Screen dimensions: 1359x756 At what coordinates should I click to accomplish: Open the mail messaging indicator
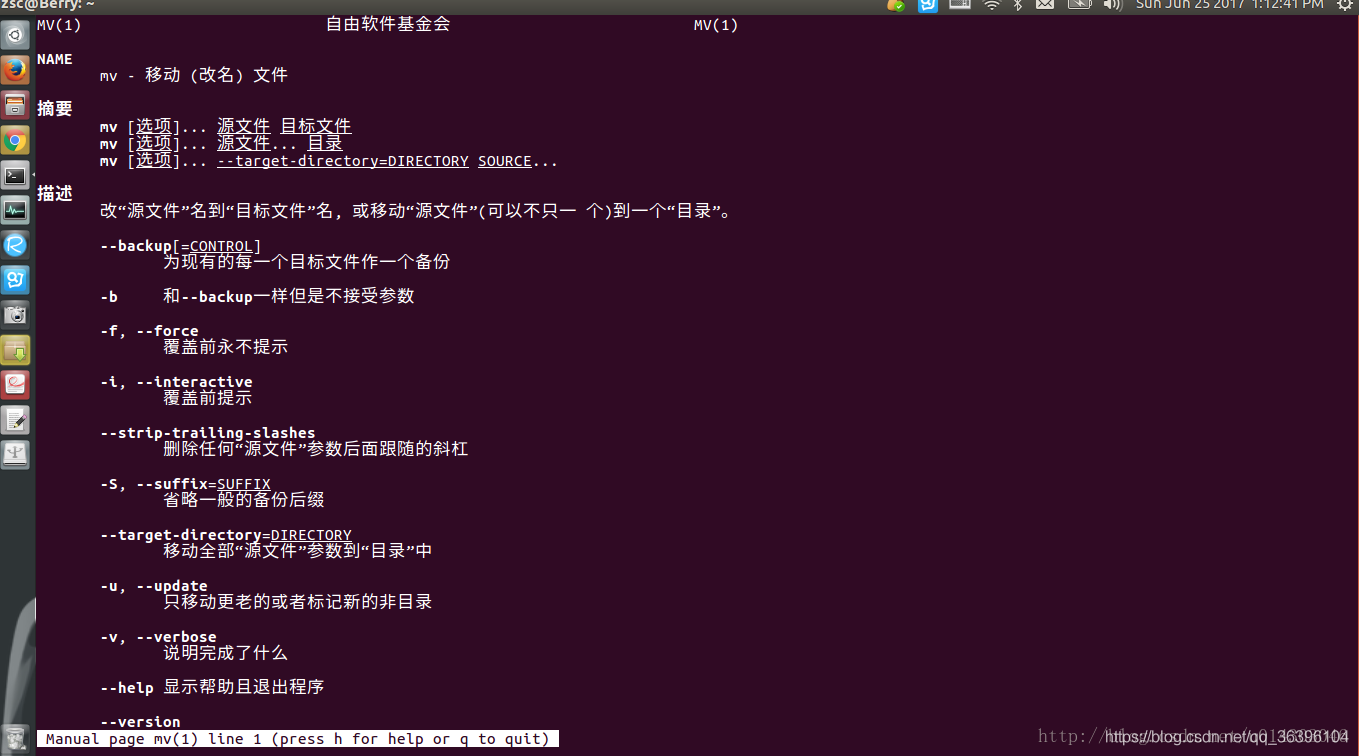pos(1045,5)
